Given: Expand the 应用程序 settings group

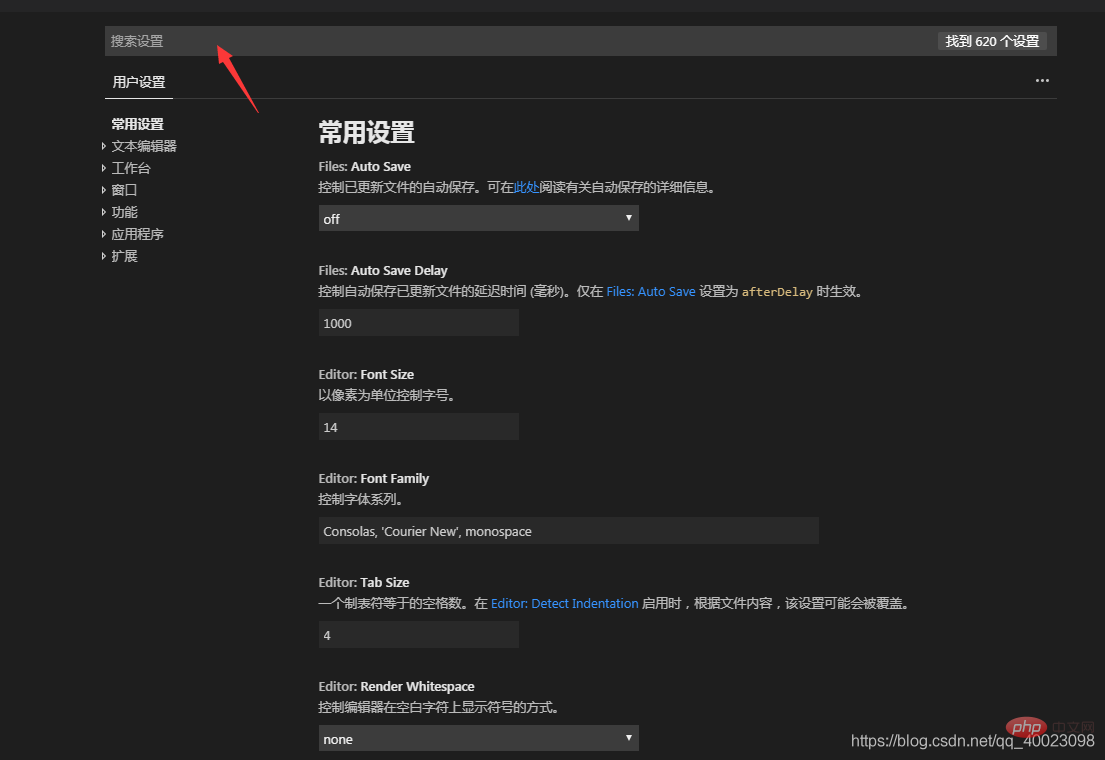Looking at the screenshot, I should 137,233.
